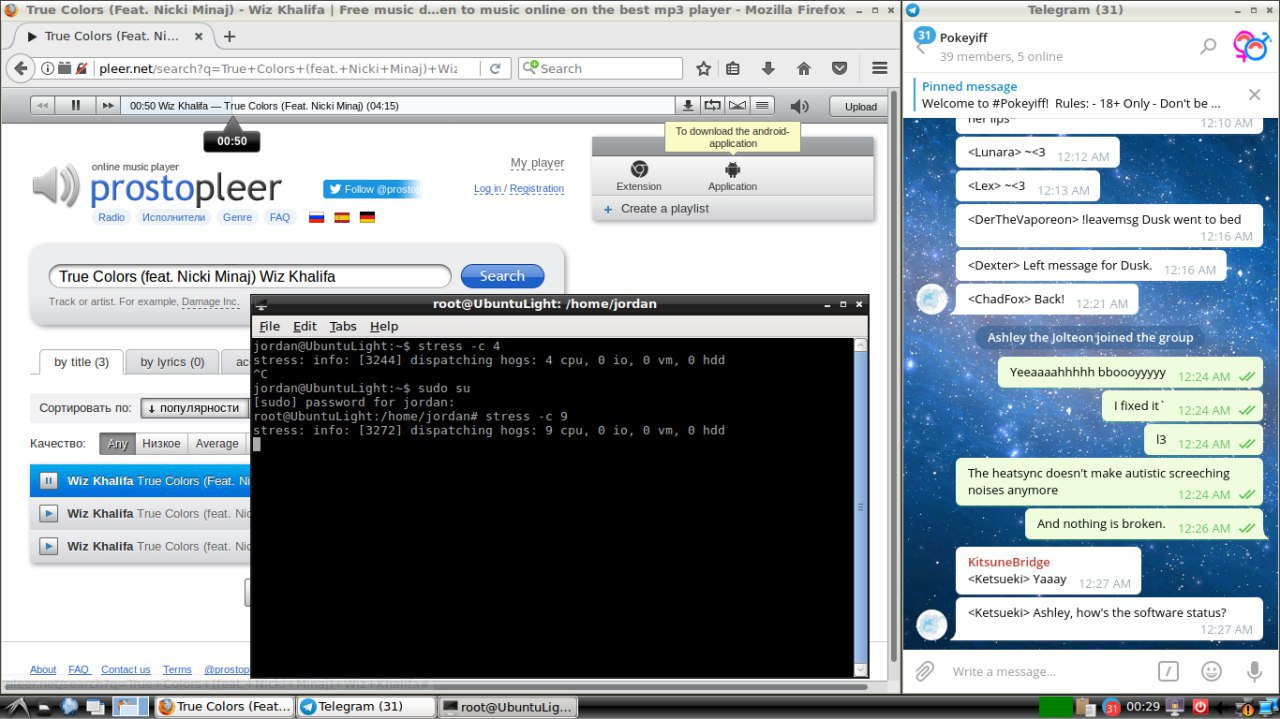
Task: Attach a file in Telegram with paperclip
Action: (926, 671)
